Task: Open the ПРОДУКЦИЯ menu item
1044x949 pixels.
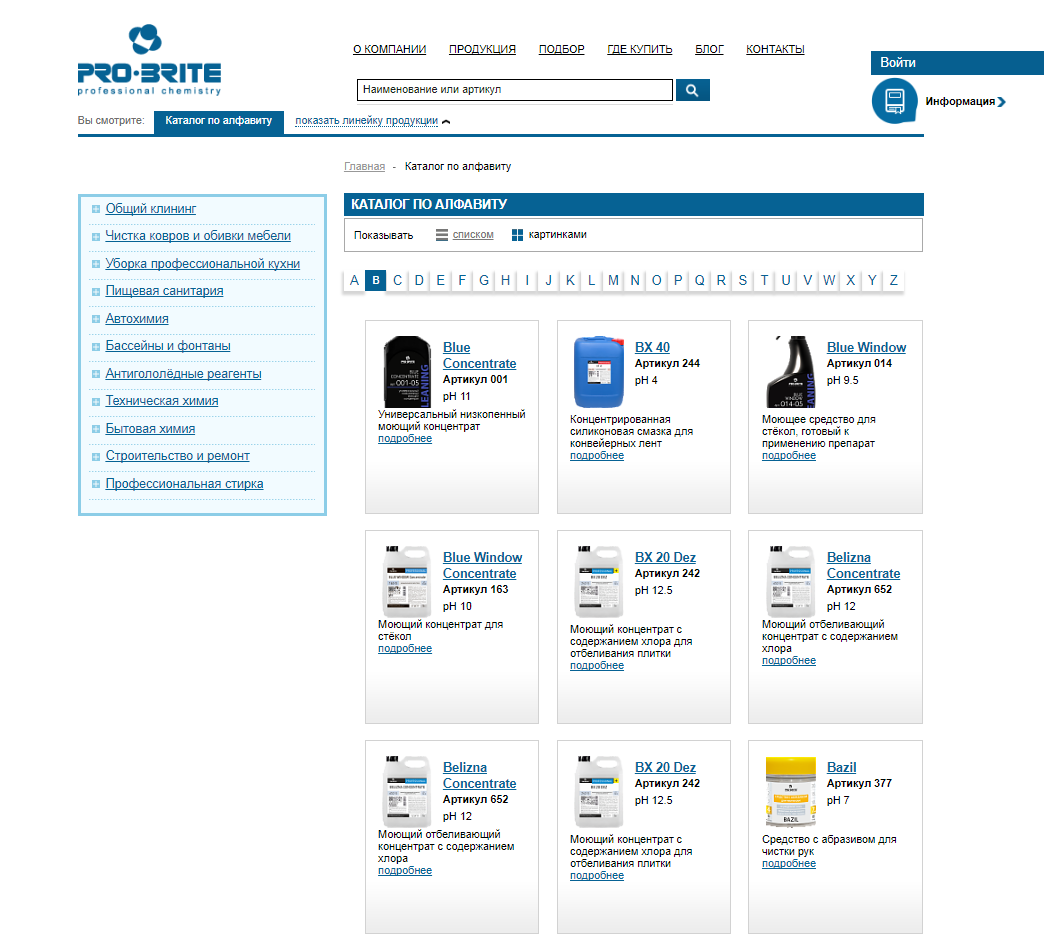Action: point(482,49)
